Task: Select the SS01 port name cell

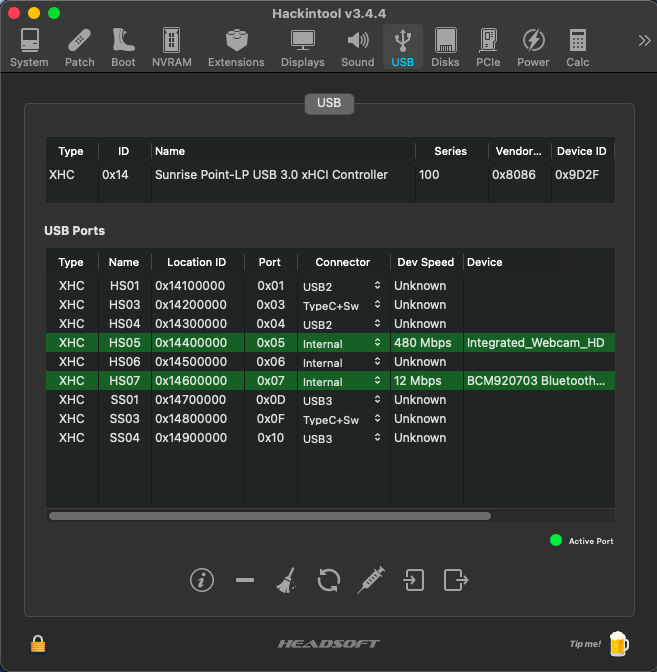Action: (124, 399)
